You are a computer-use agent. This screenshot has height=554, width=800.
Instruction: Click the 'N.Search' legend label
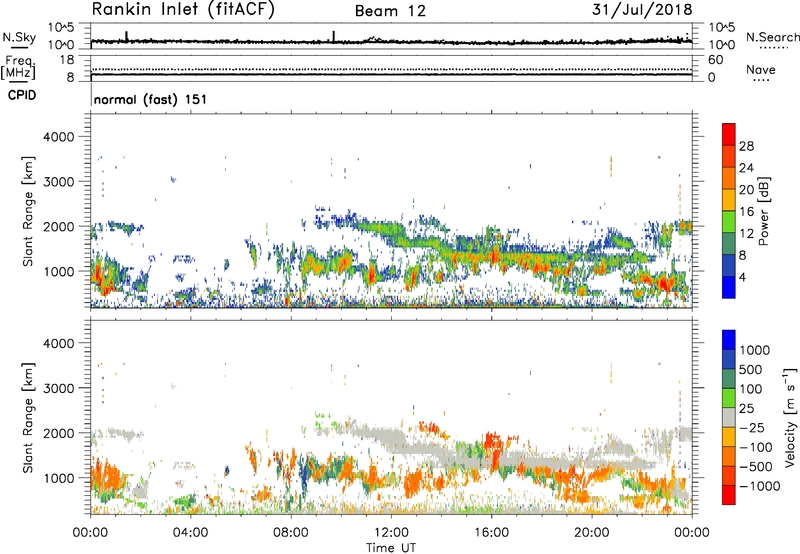[x=772, y=37]
